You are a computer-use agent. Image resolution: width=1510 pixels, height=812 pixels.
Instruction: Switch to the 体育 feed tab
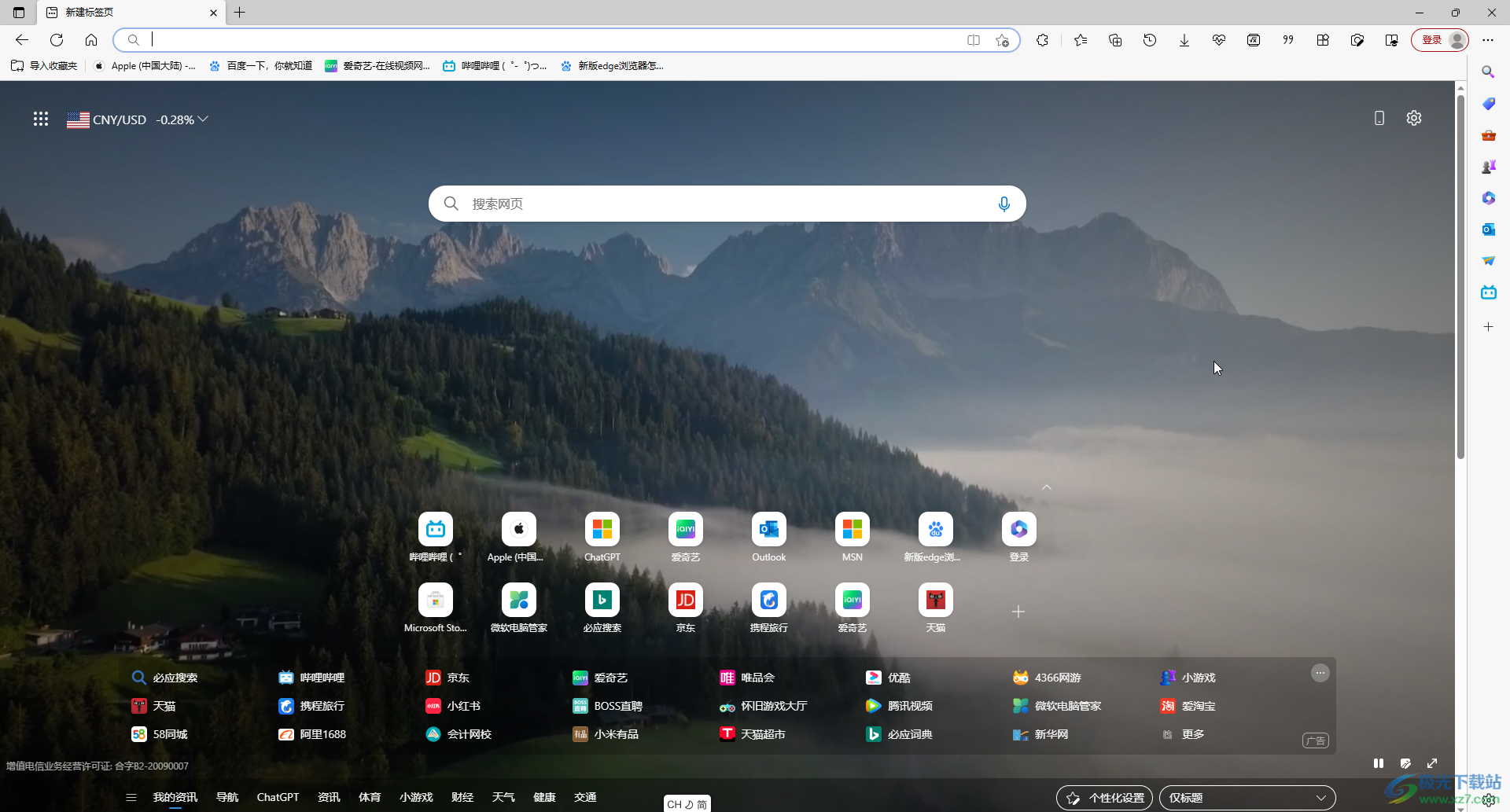370,797
